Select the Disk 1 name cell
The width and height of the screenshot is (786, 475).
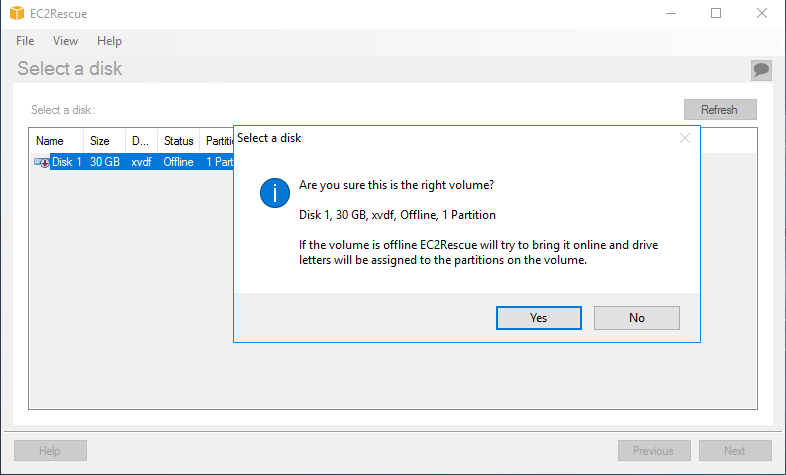(x=67, y=162)
